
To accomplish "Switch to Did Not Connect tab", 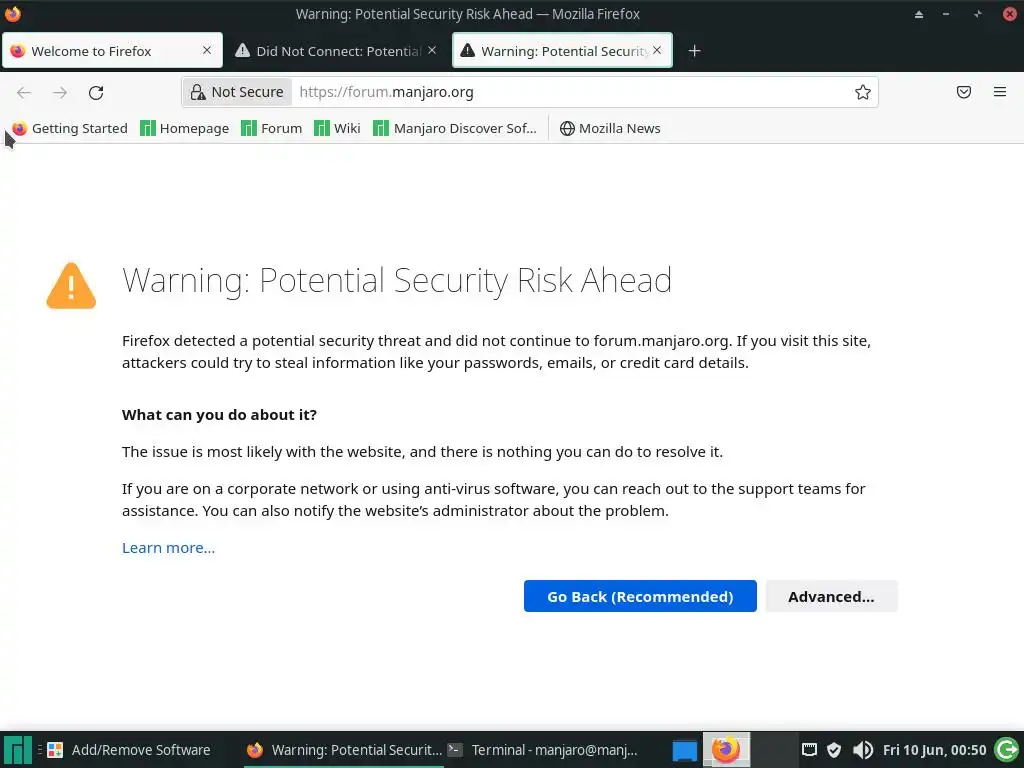I will pos(337,50).
